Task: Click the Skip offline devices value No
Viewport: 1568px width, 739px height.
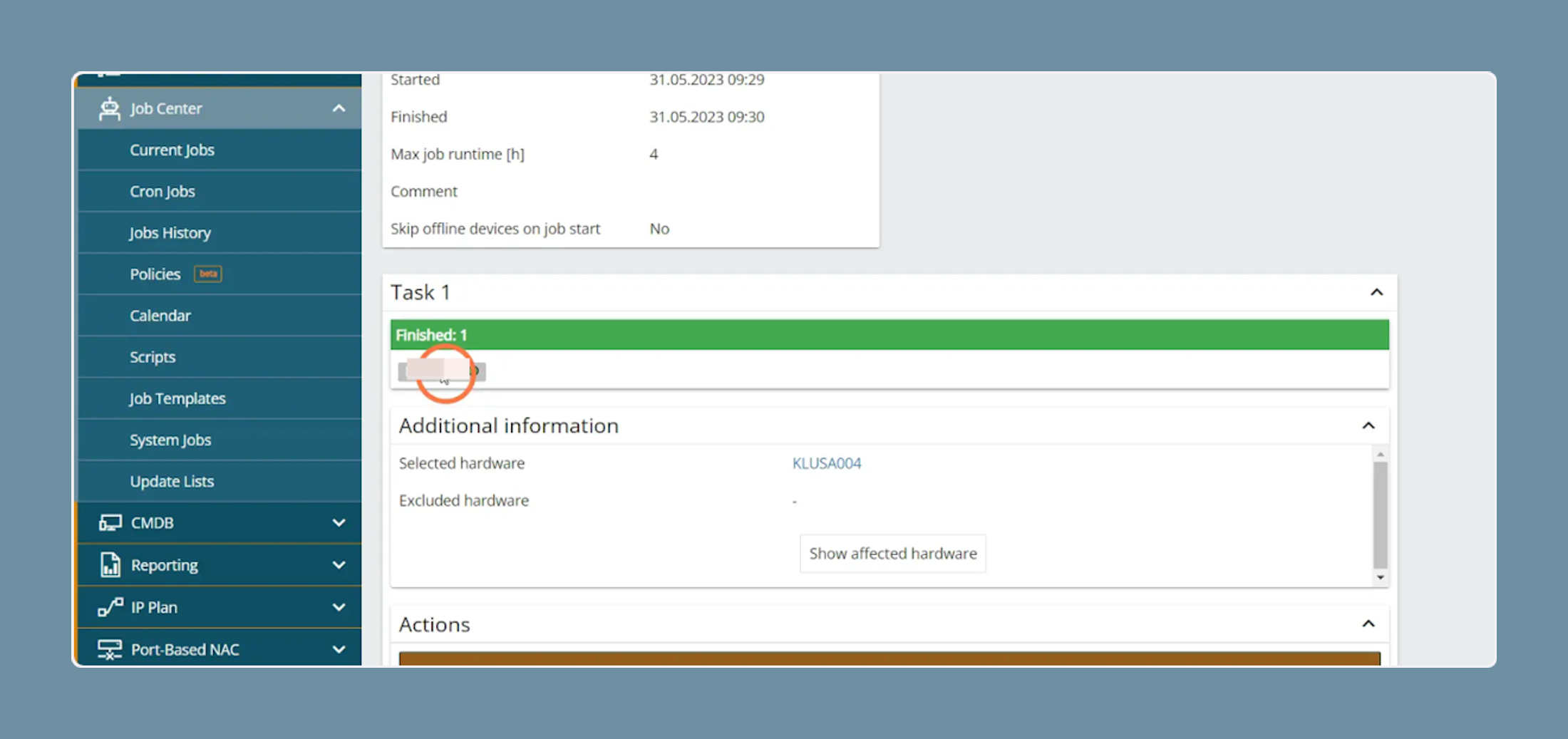Action: [659, 229]
